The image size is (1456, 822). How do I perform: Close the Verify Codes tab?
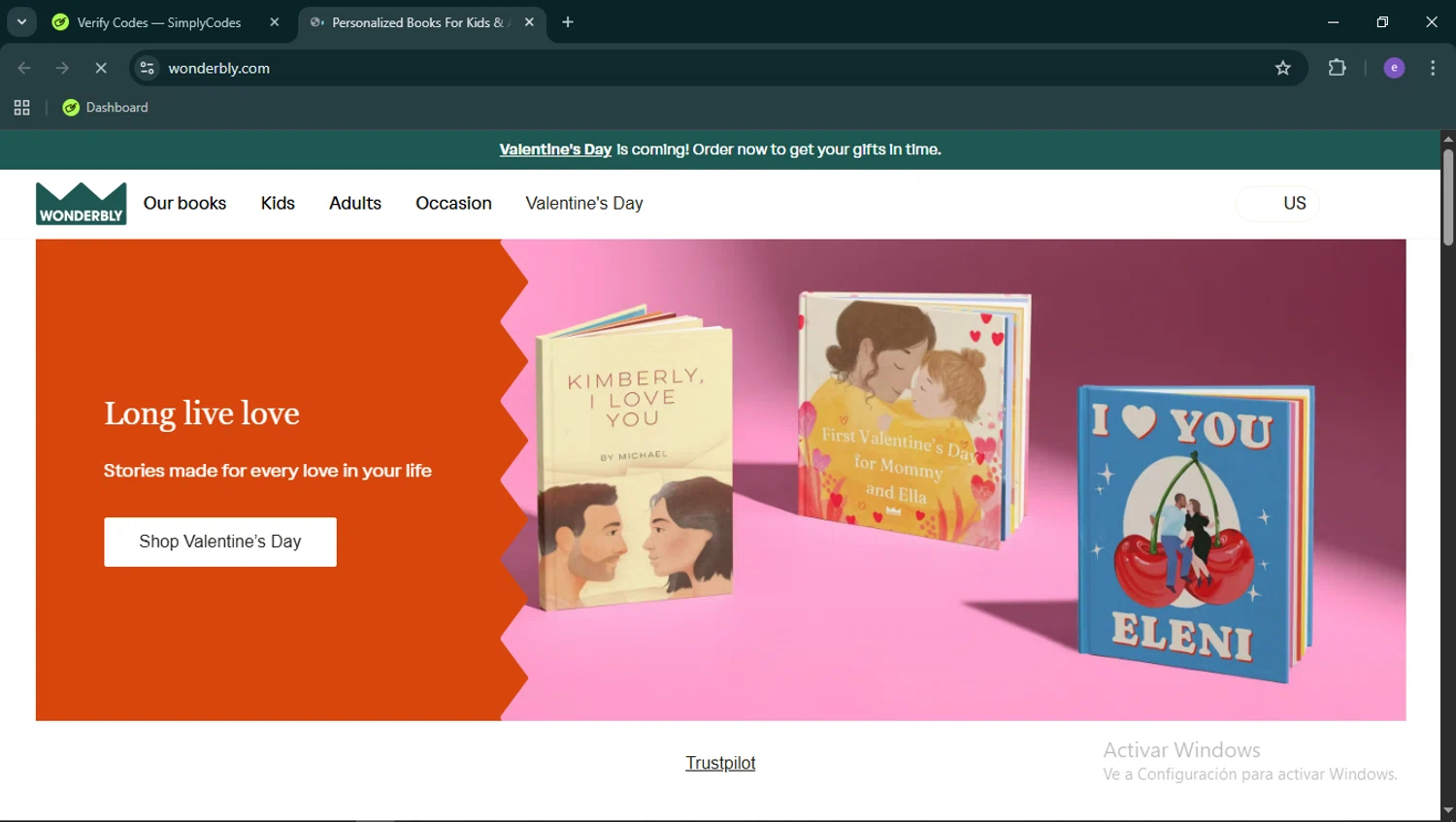(x=275, y=22)
